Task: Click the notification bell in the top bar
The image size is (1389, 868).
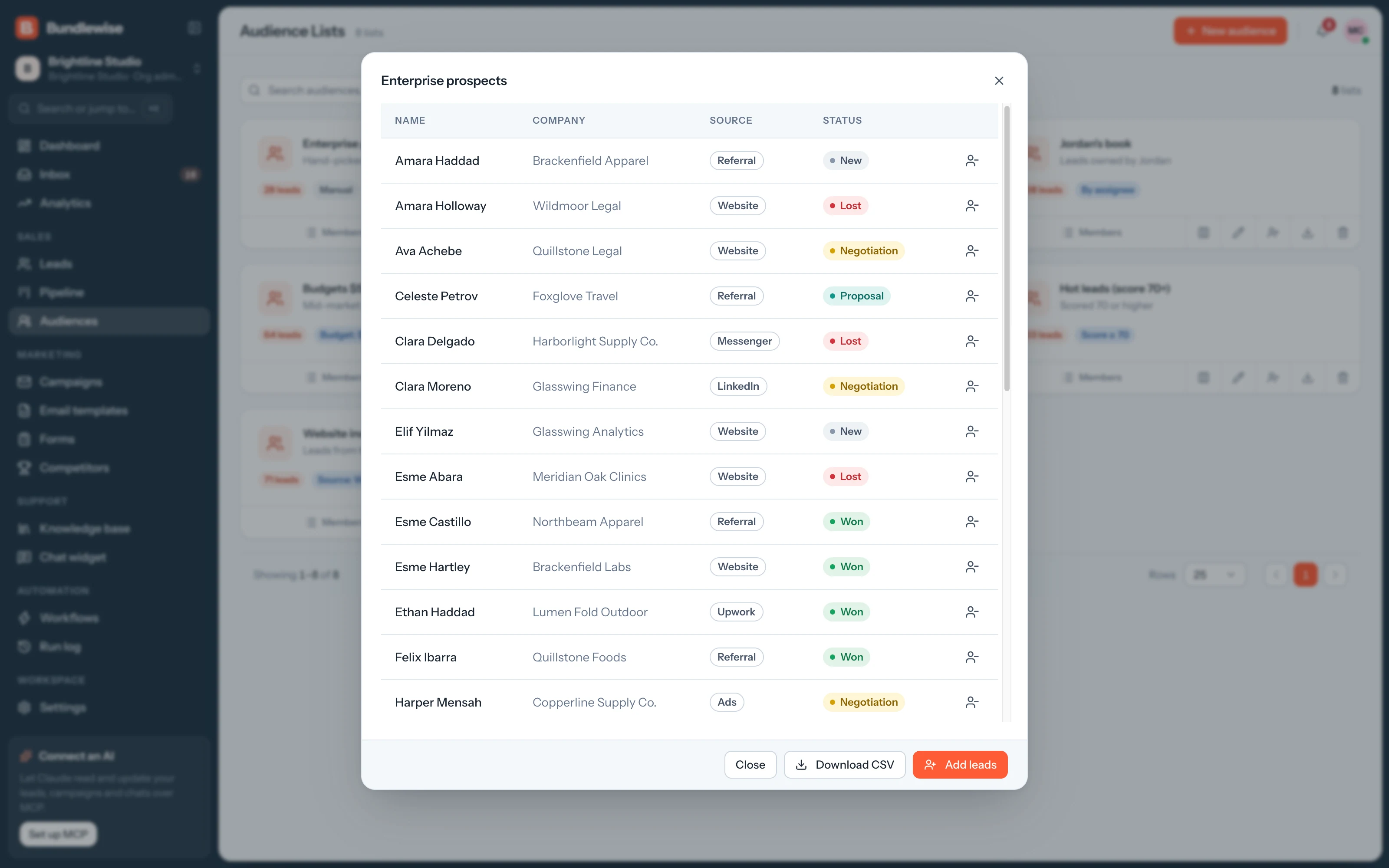Action: click(1323, 31)
